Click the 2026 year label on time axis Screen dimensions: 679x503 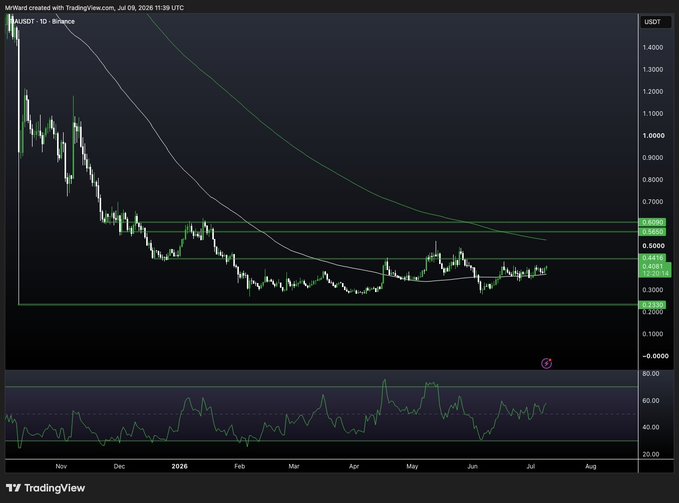179,466
